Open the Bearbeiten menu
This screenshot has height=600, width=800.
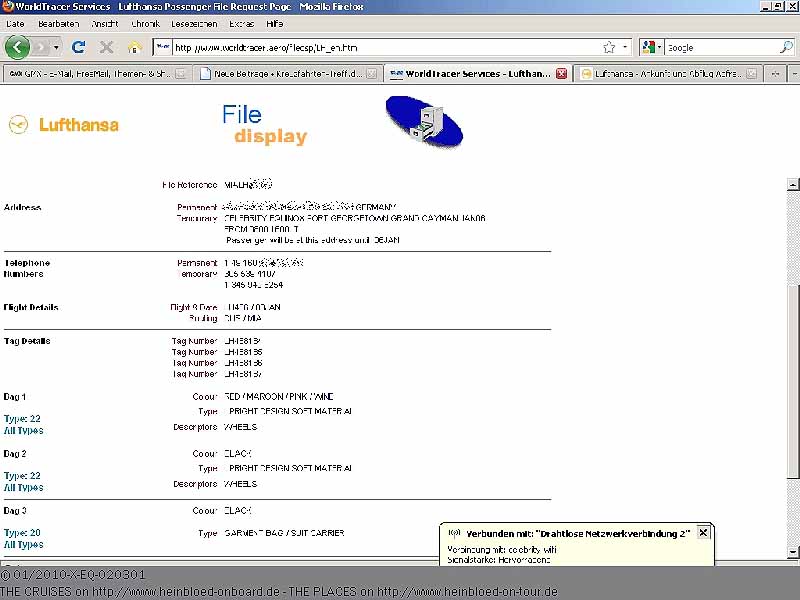[58, 23]
